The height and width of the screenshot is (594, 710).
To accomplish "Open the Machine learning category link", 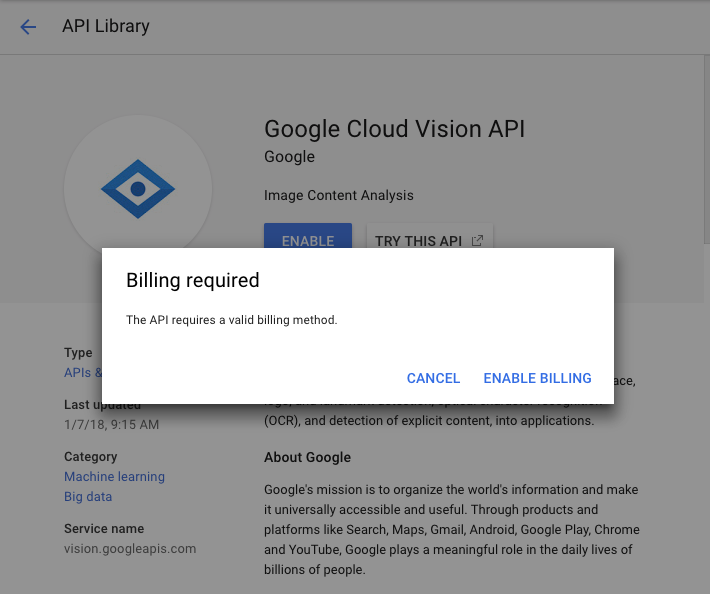I will click(115, 476).
